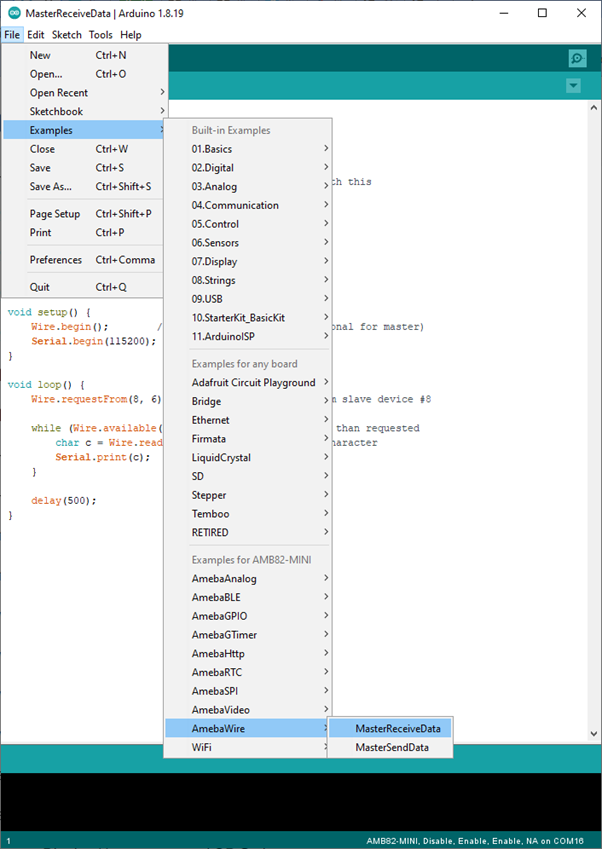Image resolution: width=602 pixels, height=849 pixels.
Task: Expand Open Recent submenu
Action: (59, 93)
